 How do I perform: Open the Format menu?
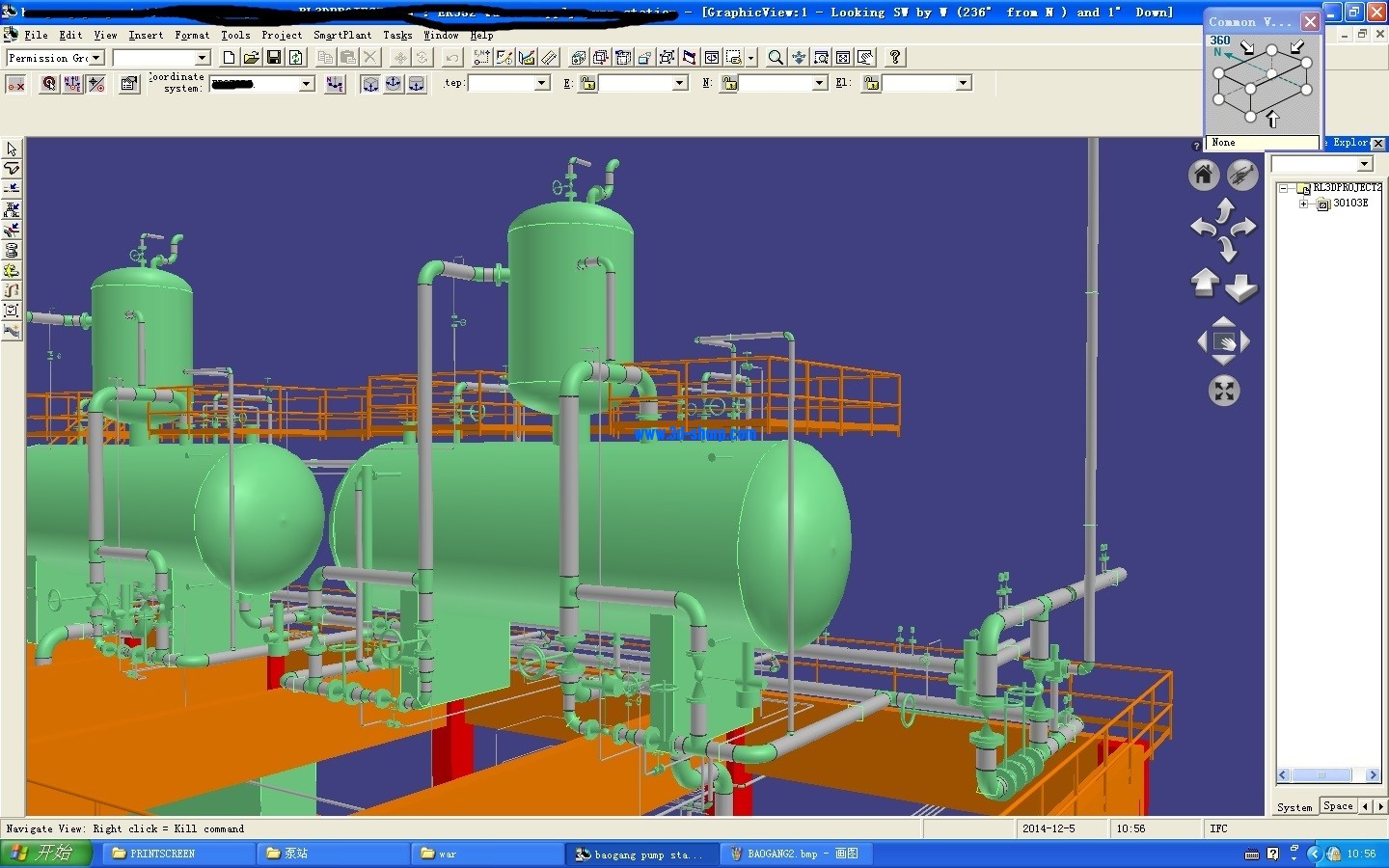pyautogui.click(x=192, y=36)
